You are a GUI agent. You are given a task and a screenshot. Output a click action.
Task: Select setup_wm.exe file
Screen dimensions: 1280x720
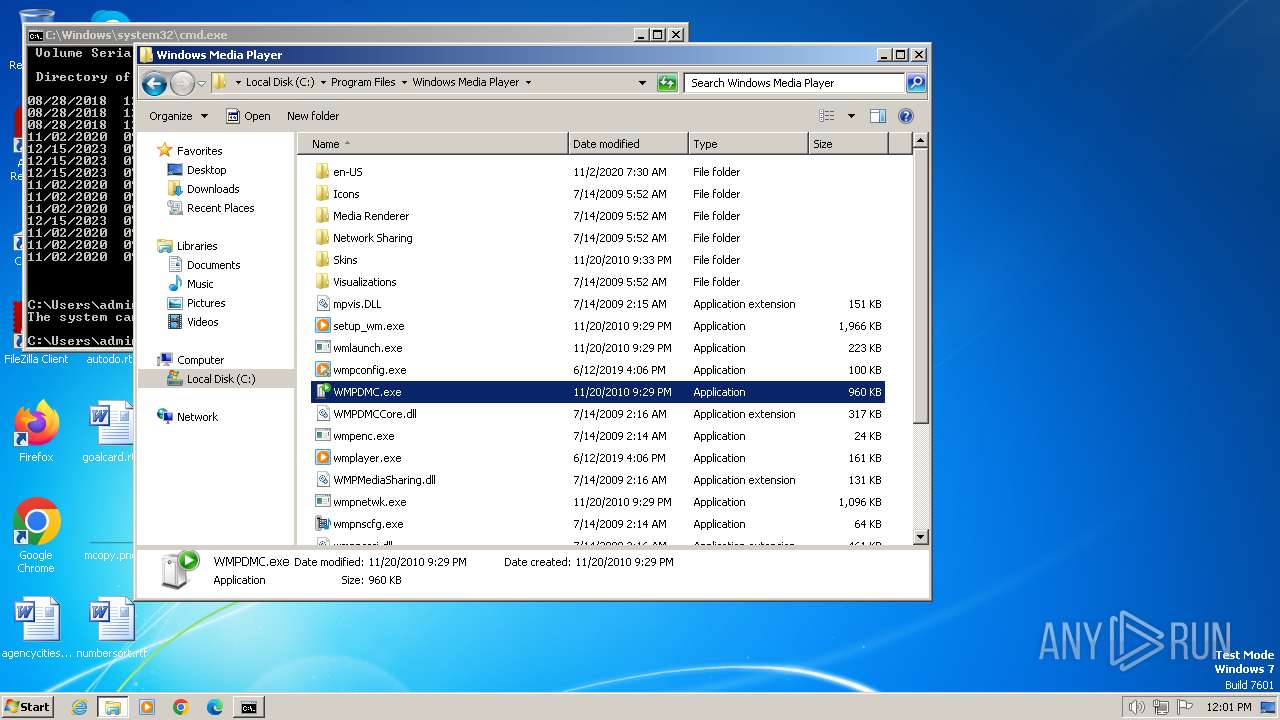[x=598, y=326]
